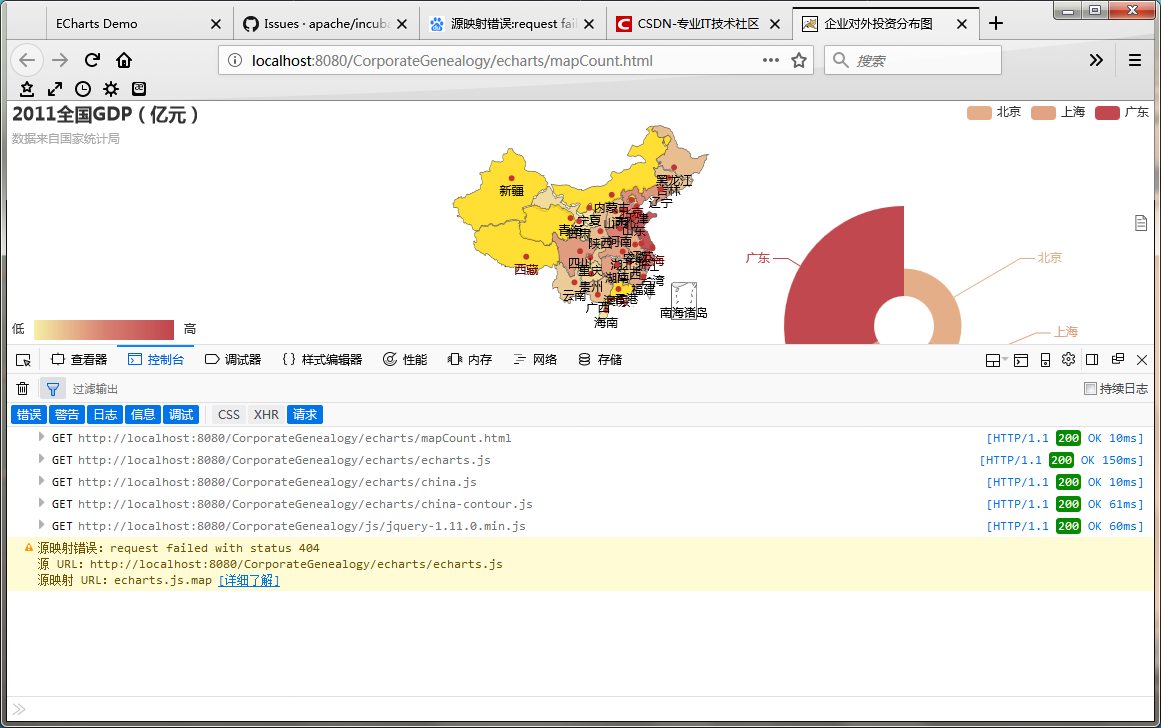This screenshot has height=728, width=1161.
Task: Enable the persist logs checkbox
Action: [x=1090, y=389]
